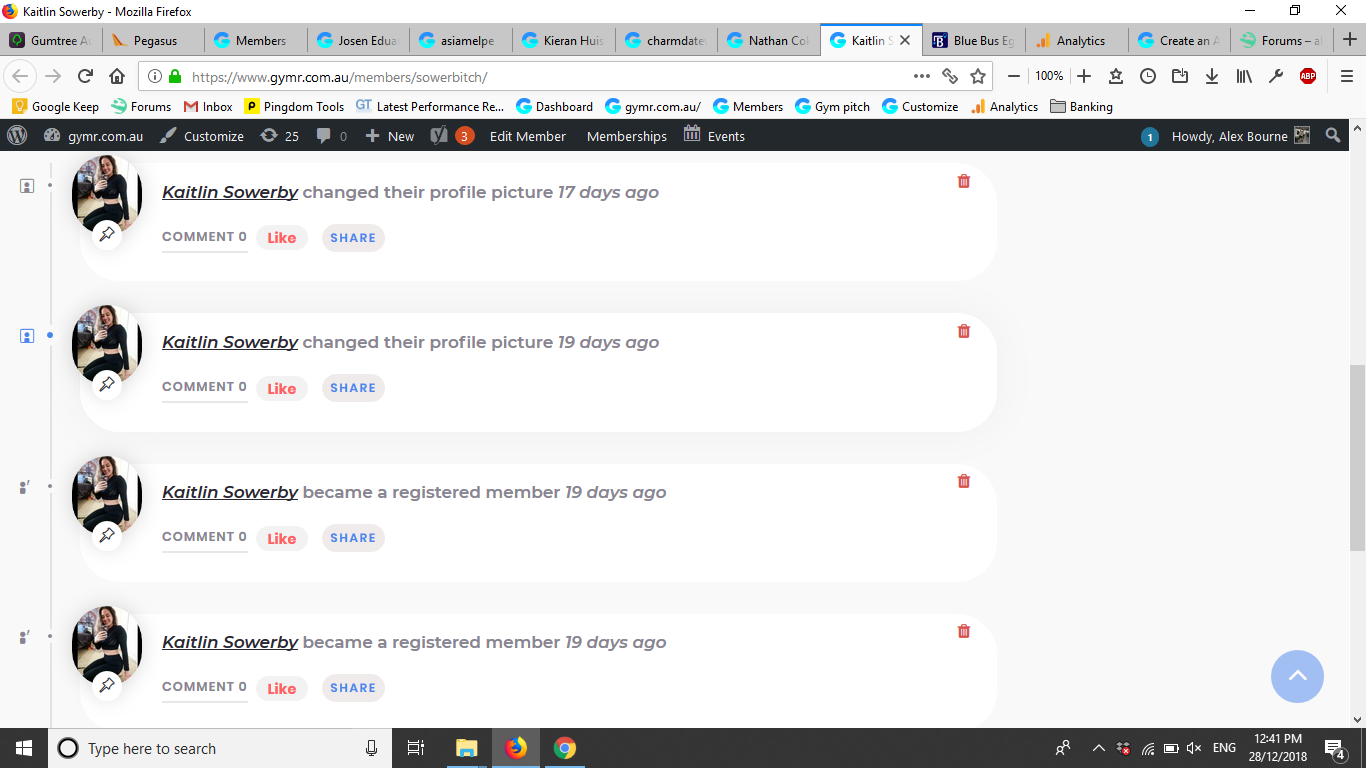Viewport: 1366px width, 768px height.
Task: Click the Windows taskbar search box
Action: point(220,748)
